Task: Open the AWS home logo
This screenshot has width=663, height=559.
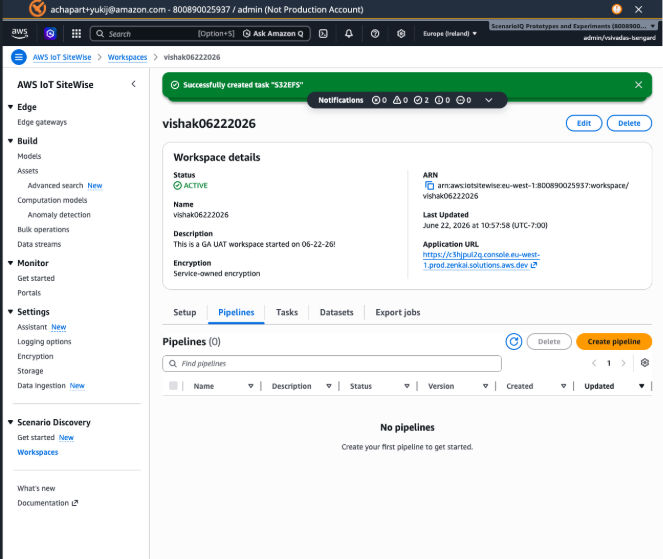Action: click(19, 33)
